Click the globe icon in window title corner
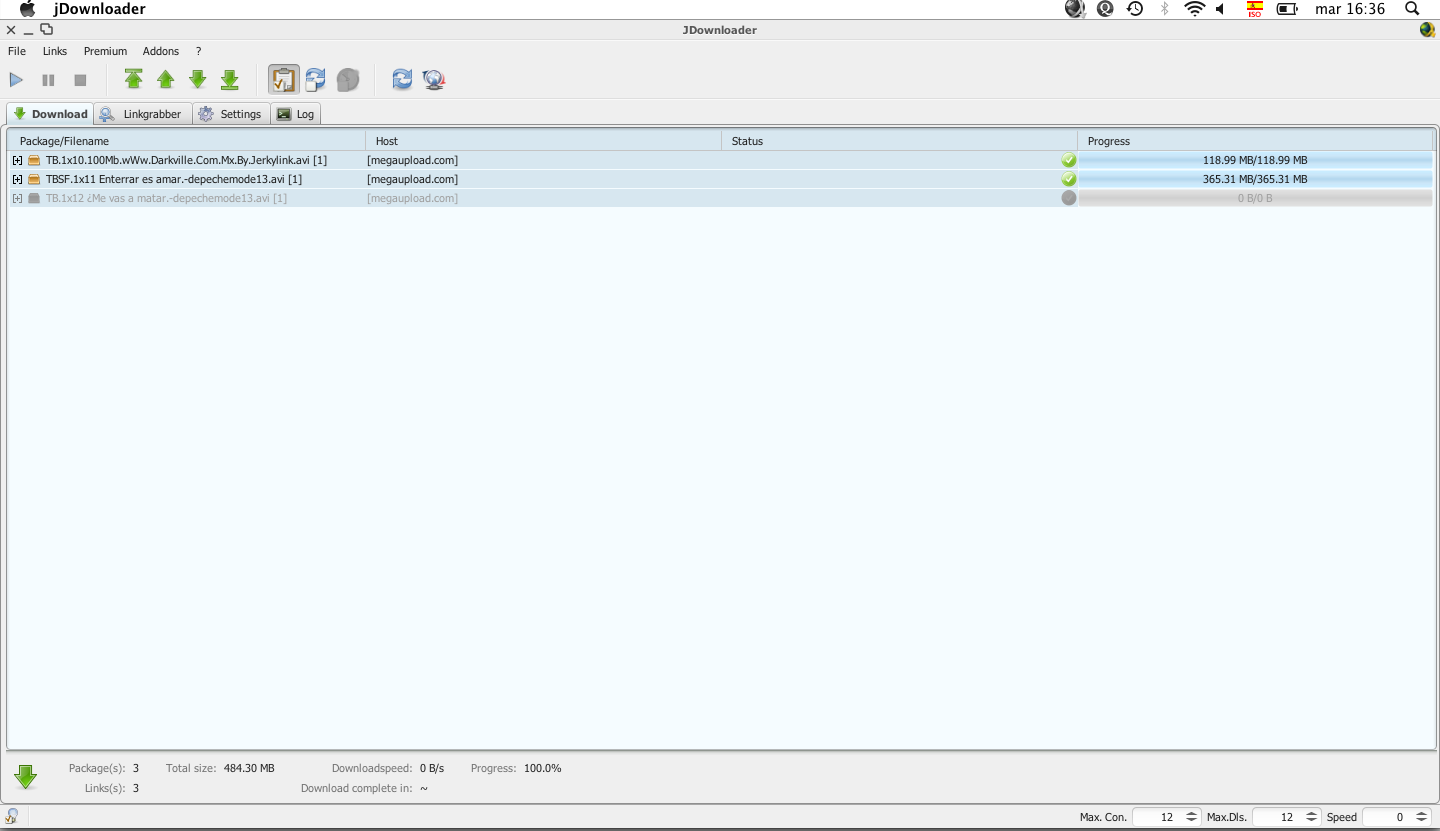 click(1428, 29)
